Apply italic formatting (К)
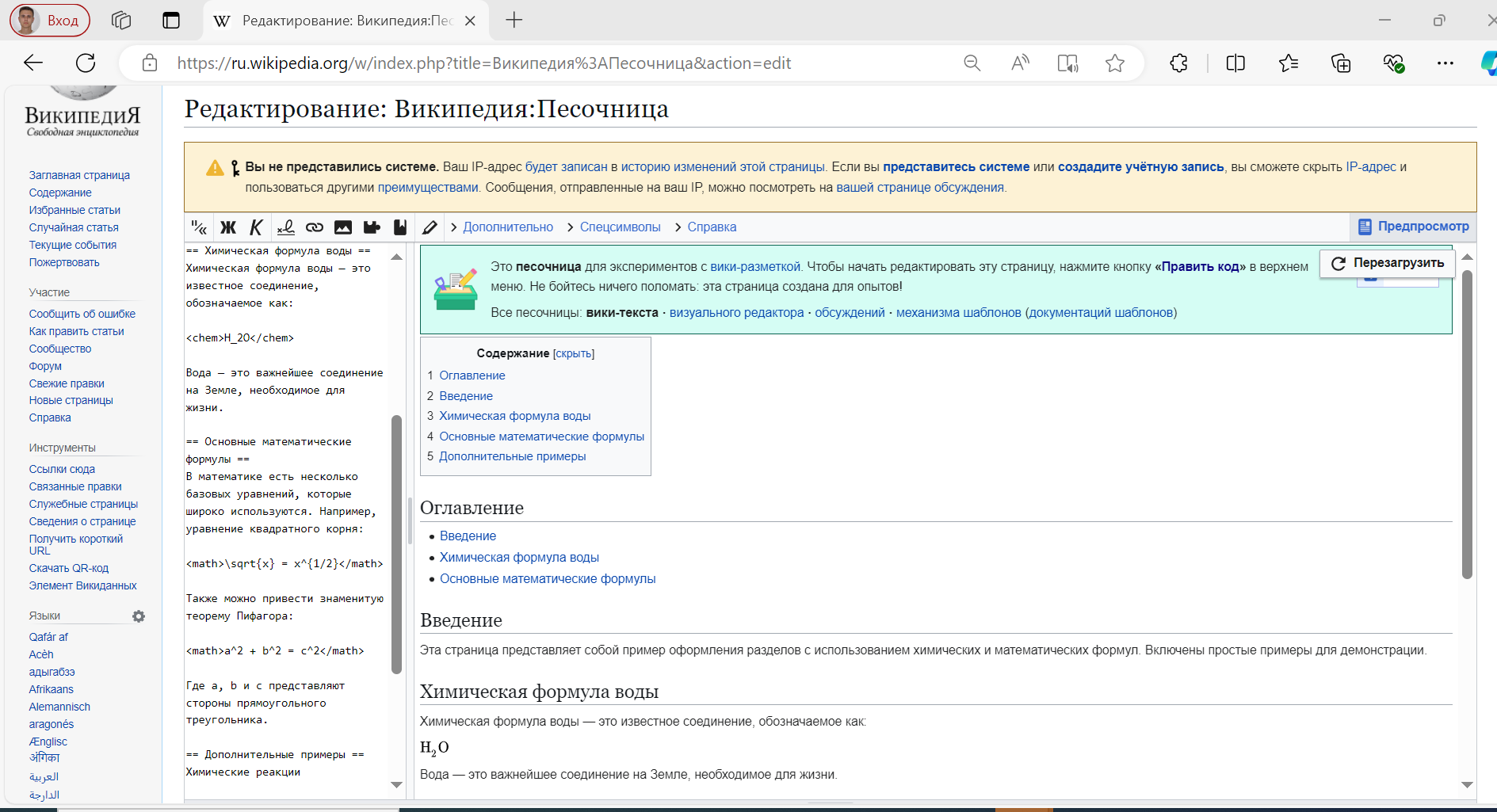The image size is (1497, 812). tap(256, 227)
